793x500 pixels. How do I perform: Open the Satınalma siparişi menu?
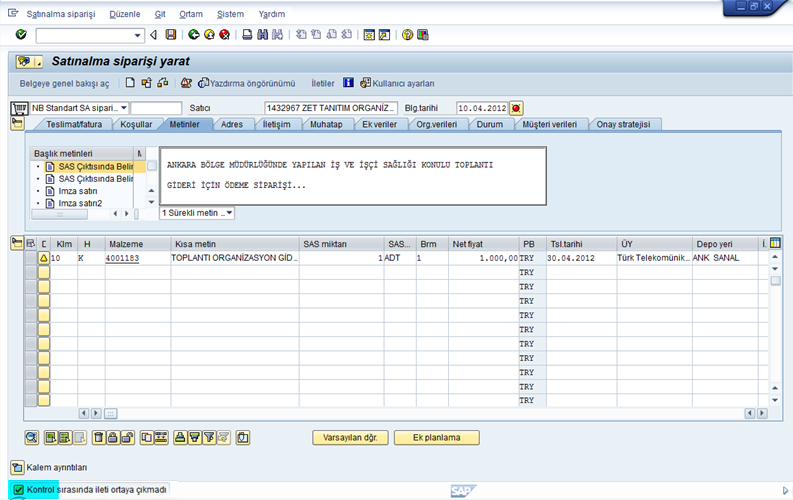pyautogui.click(x=61, y=14)
